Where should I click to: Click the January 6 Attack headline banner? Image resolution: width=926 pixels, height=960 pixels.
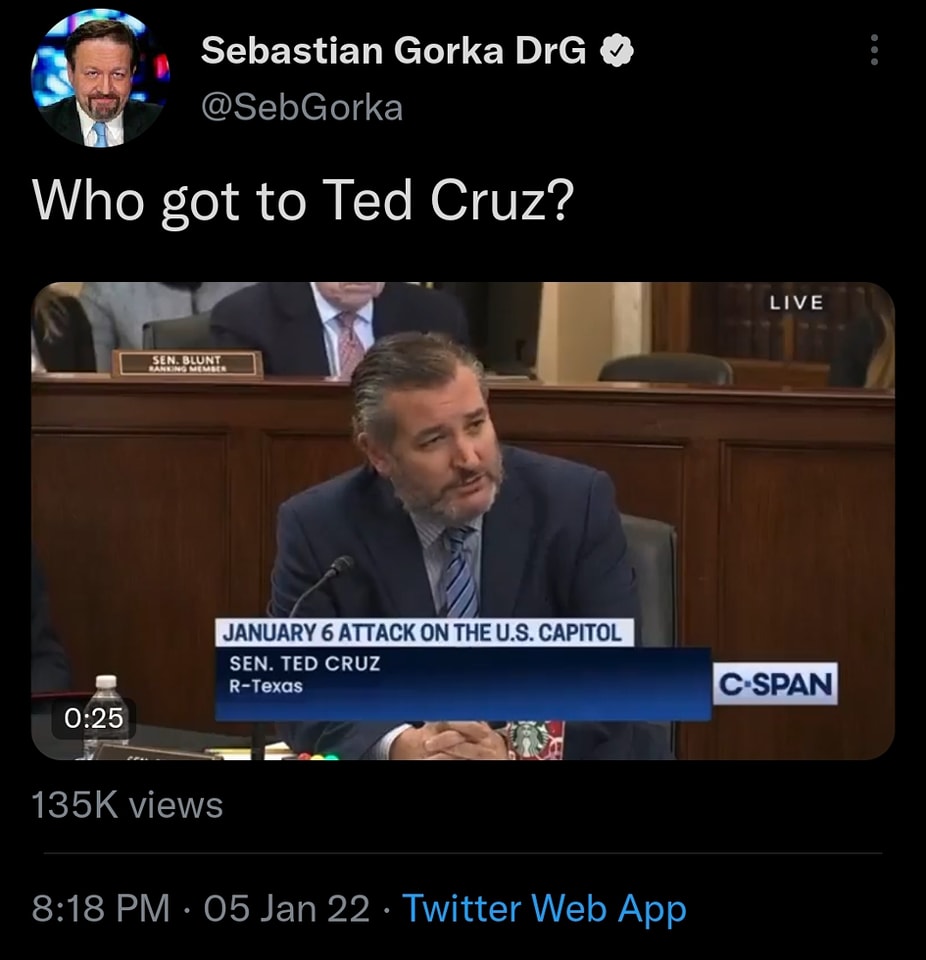[x=426, y=632]
